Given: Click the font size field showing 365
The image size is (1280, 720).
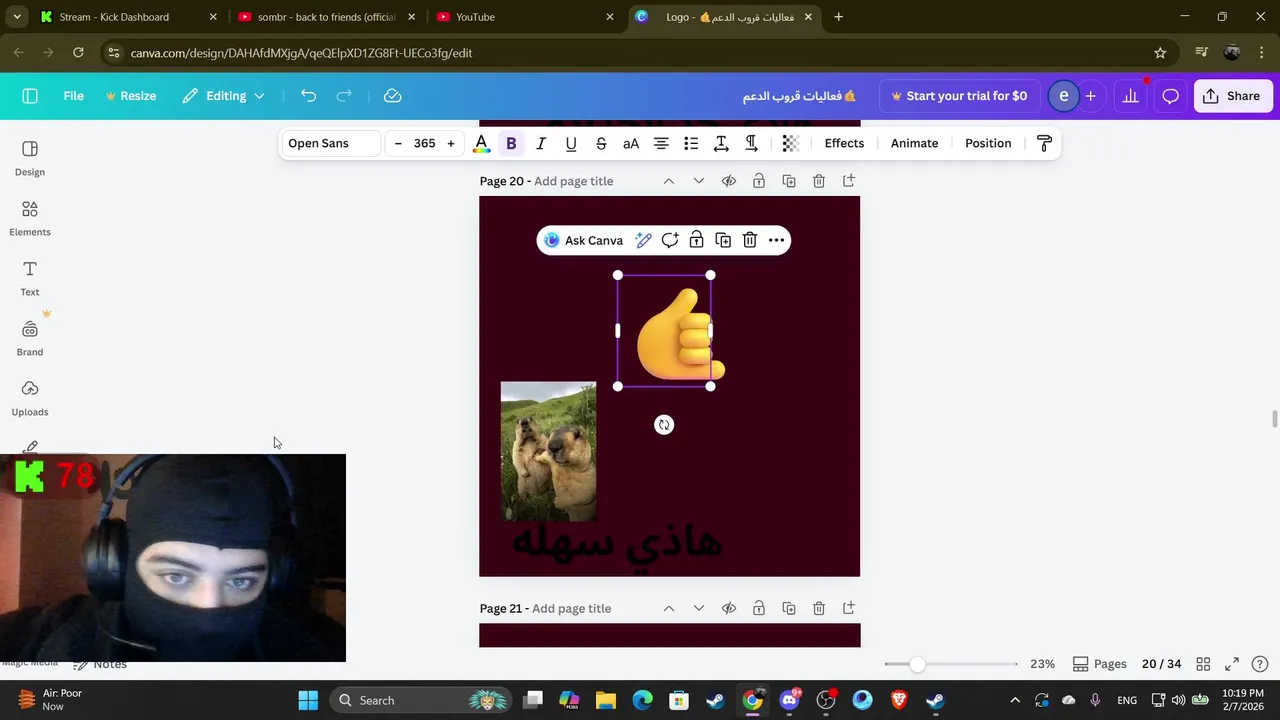Looking at the screenshot, I should pos(424,143).
